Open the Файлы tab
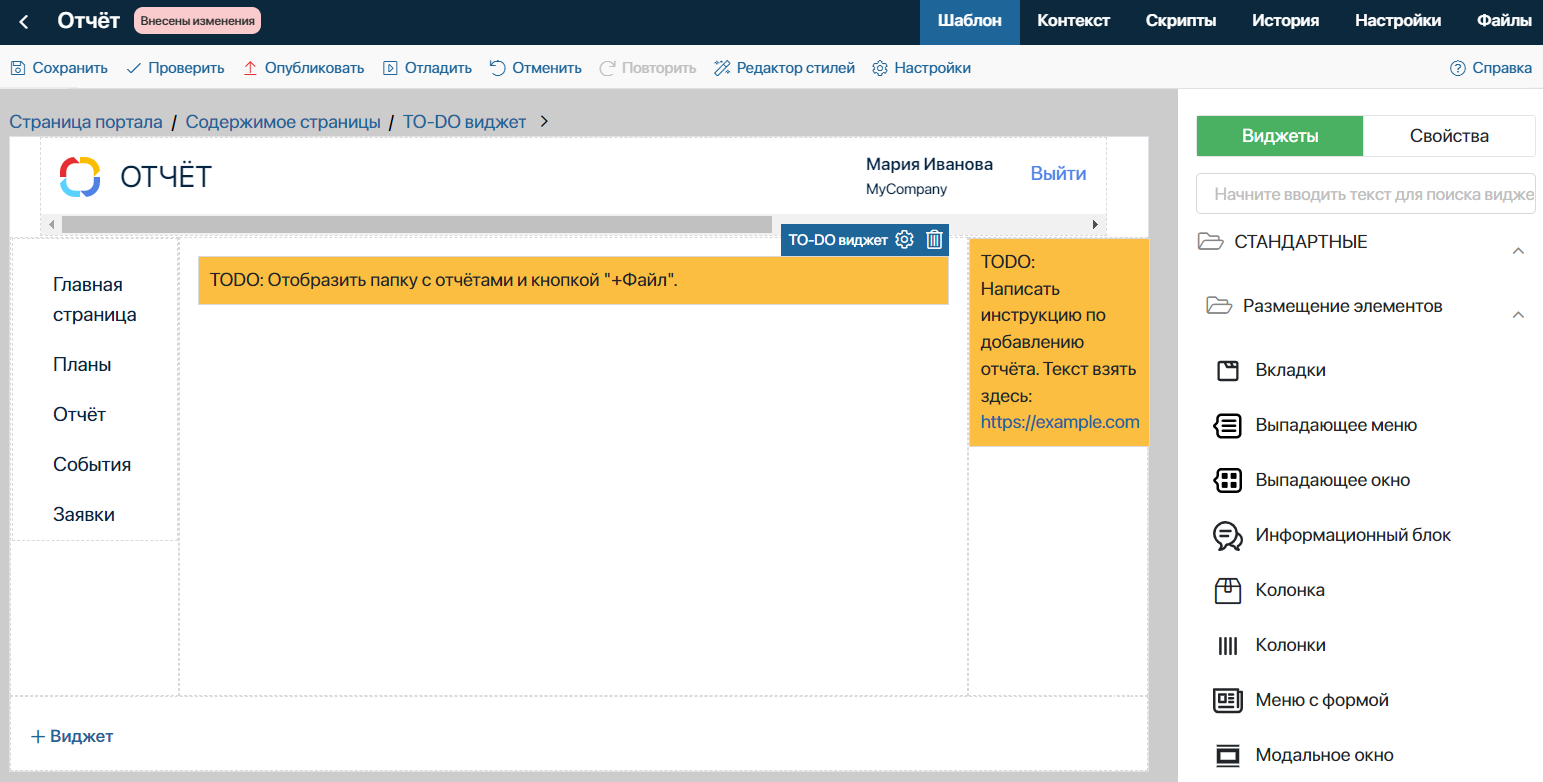The width and height of the screenshot is (1543, 782). pos(1504,21)
